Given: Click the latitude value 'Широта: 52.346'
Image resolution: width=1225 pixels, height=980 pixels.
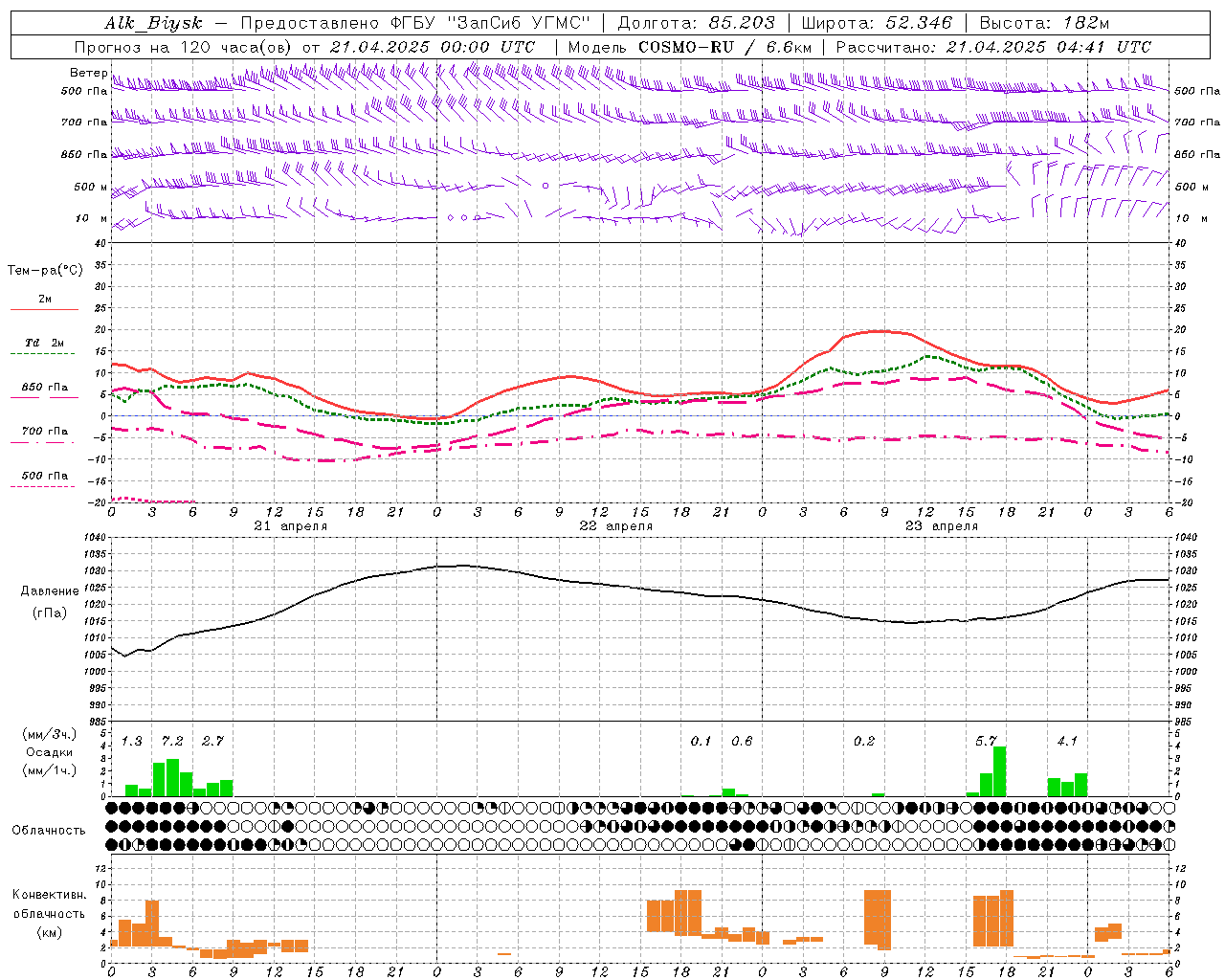Looking at the screenshot, I should coord(877,23).
